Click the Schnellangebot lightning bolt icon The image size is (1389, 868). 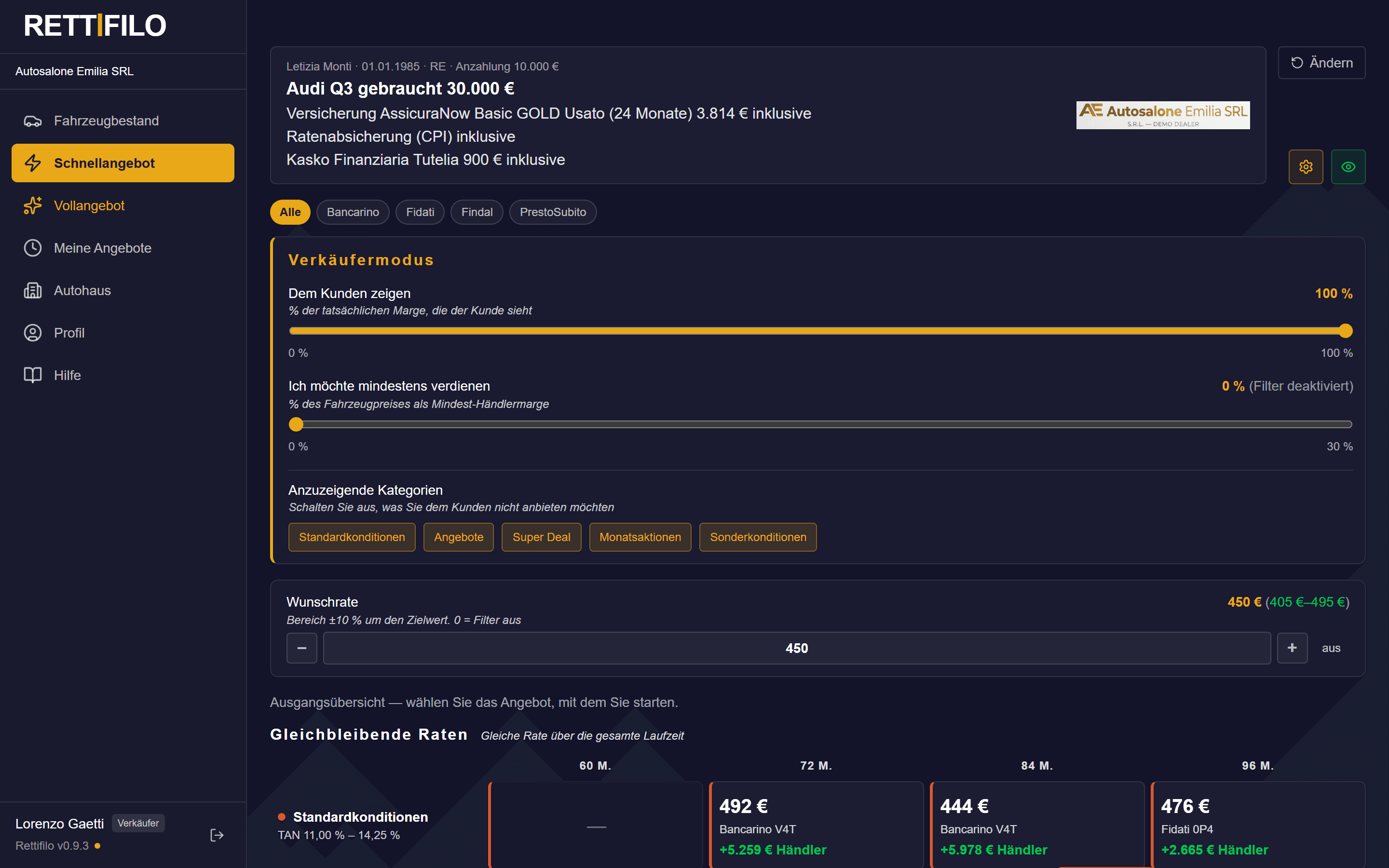(x=33, y=163)
